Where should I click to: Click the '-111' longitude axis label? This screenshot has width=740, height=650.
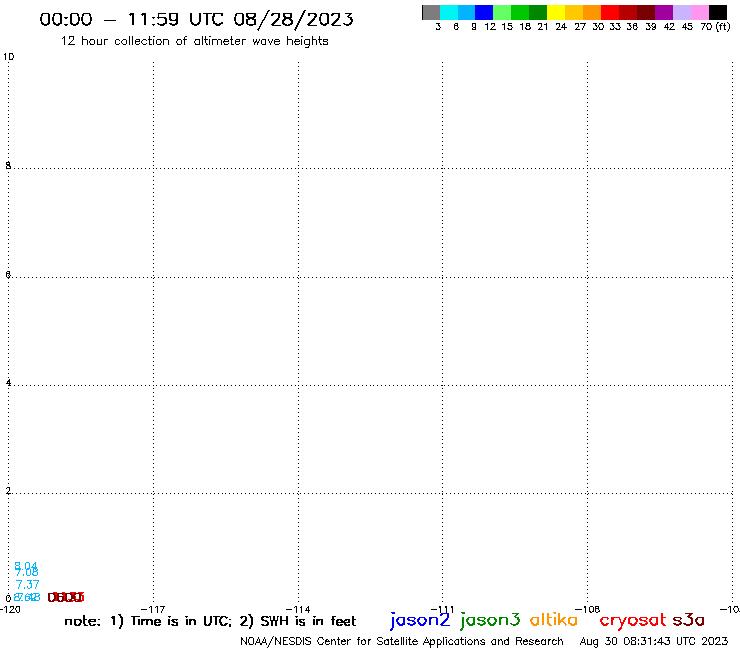click(x=442, y=610)
